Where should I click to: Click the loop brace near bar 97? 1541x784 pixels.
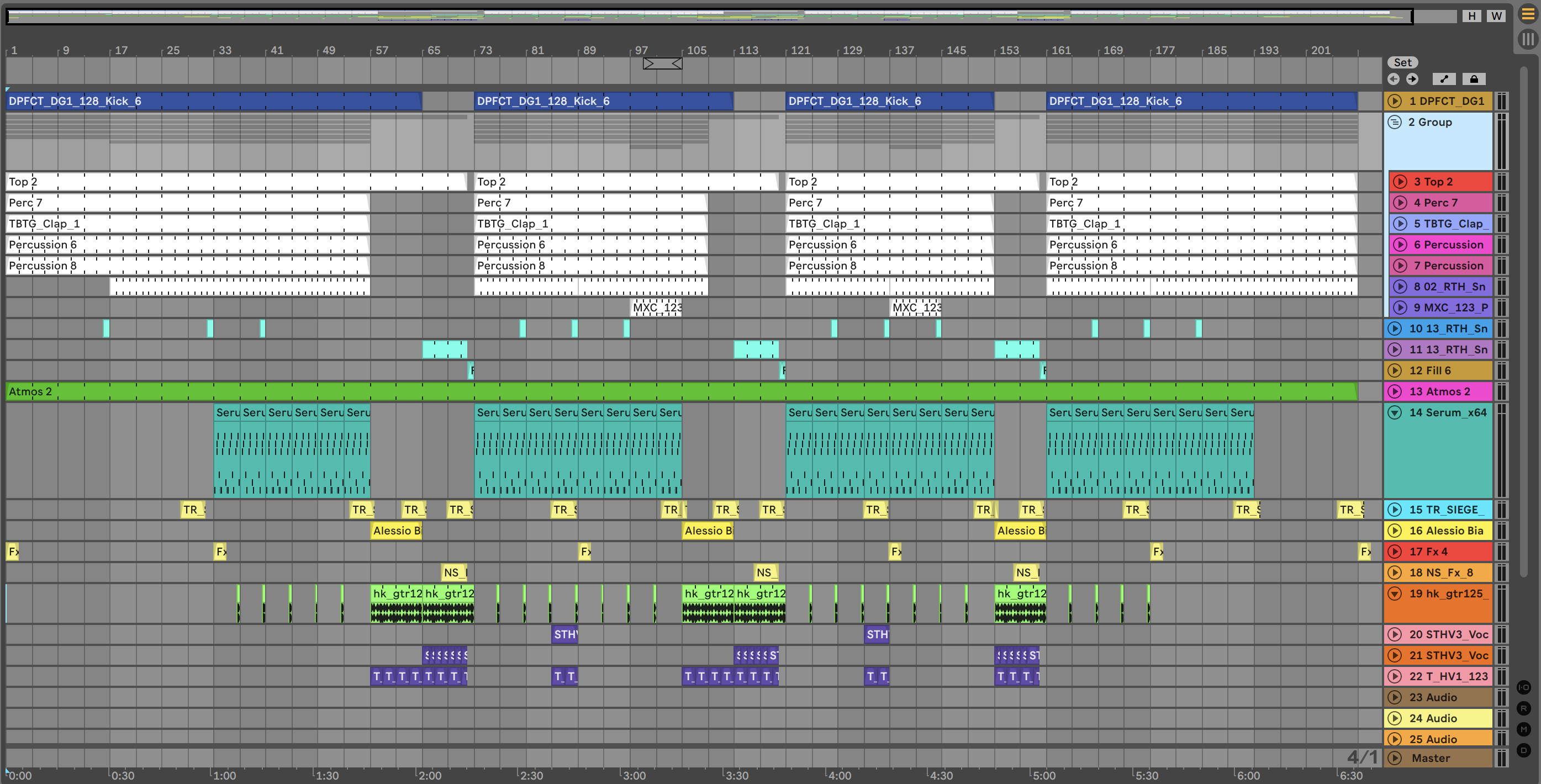pyautogui.click(x=662, y=63)
